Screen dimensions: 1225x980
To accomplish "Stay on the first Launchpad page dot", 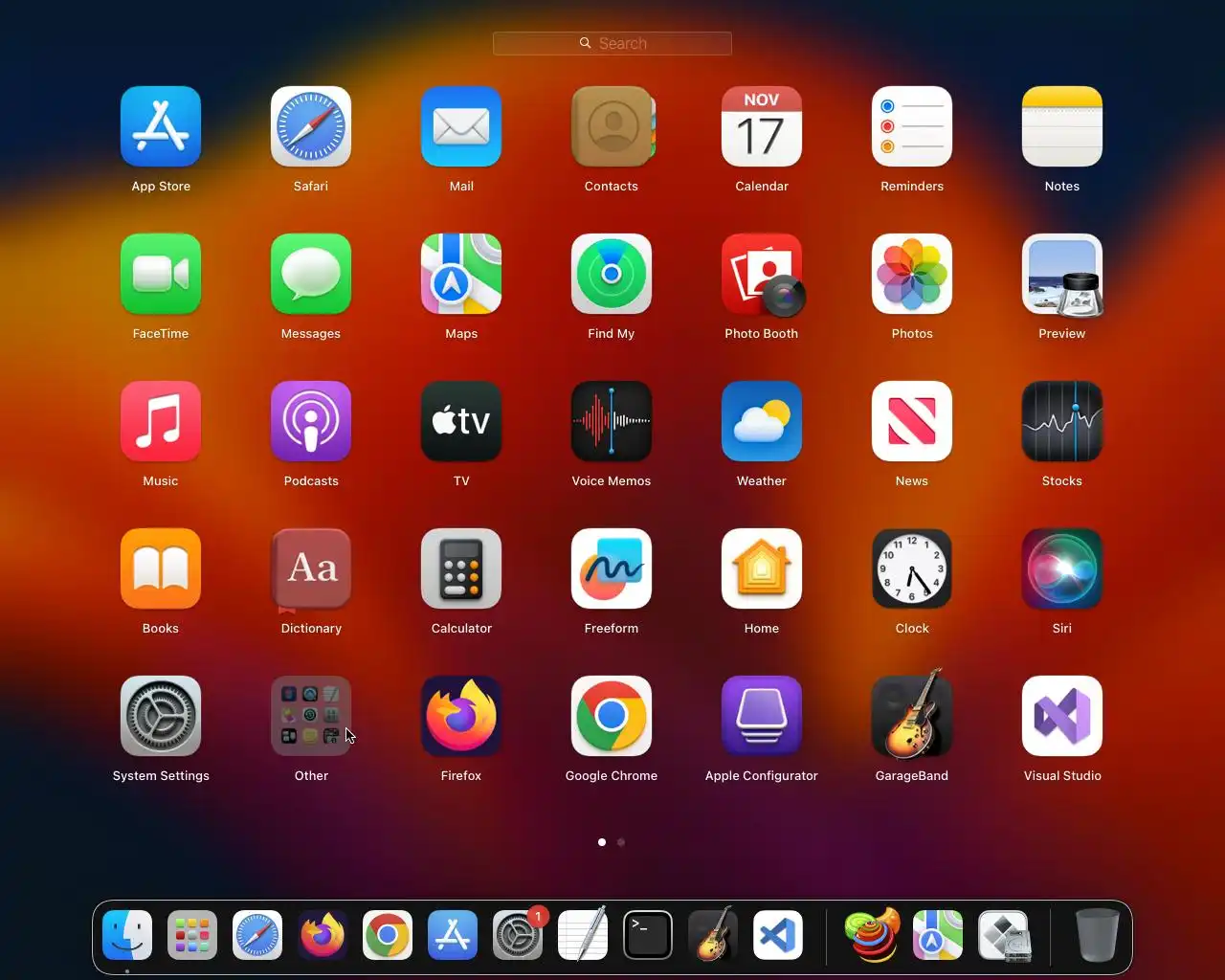I will [x=602, y=842].
